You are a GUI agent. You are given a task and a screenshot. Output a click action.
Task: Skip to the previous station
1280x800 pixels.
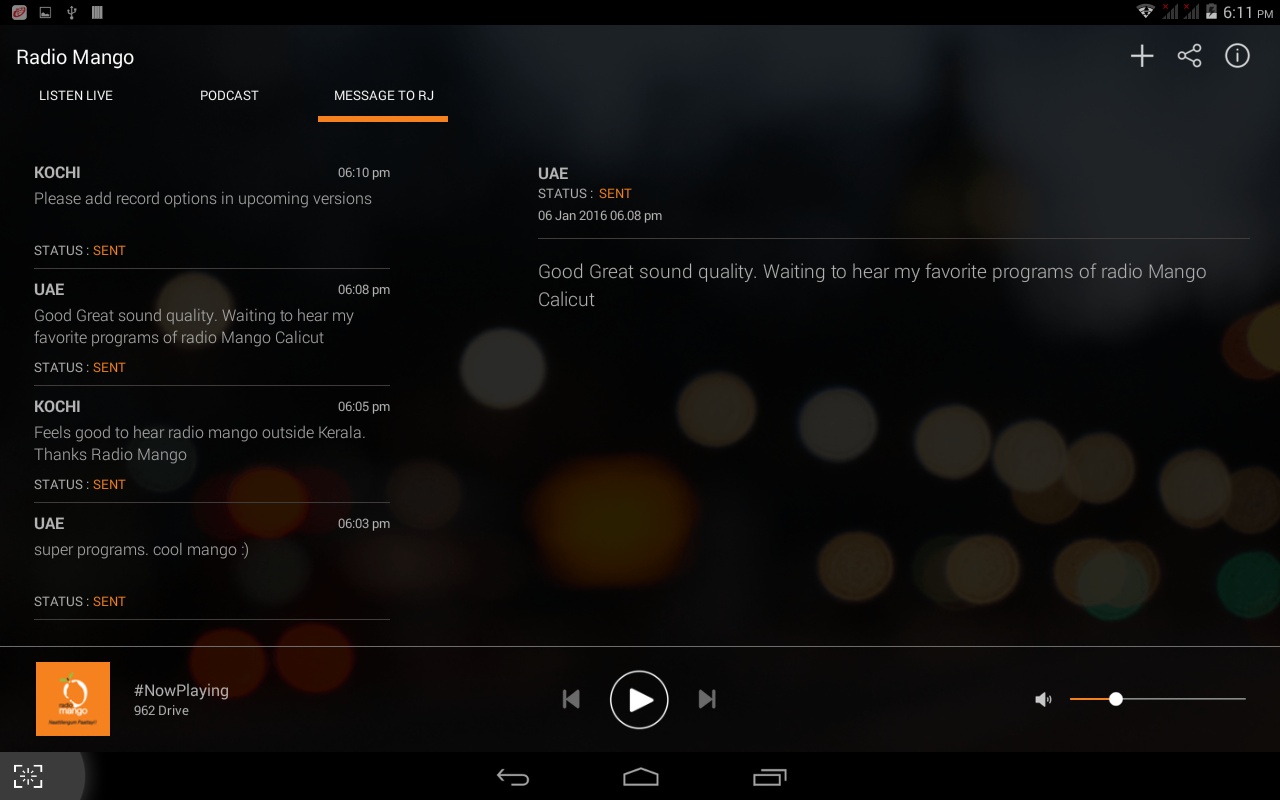pyautogui.click(x=571, y=699)
